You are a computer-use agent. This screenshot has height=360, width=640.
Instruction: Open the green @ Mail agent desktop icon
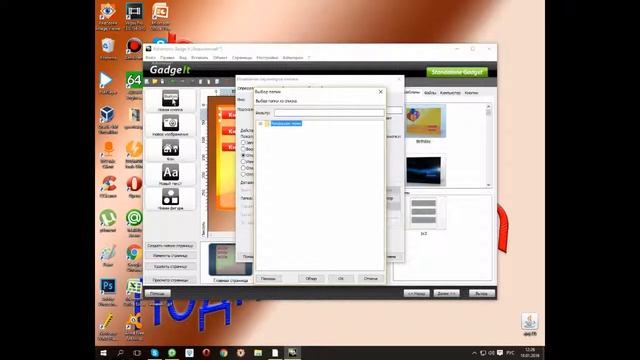pos(134,223)
